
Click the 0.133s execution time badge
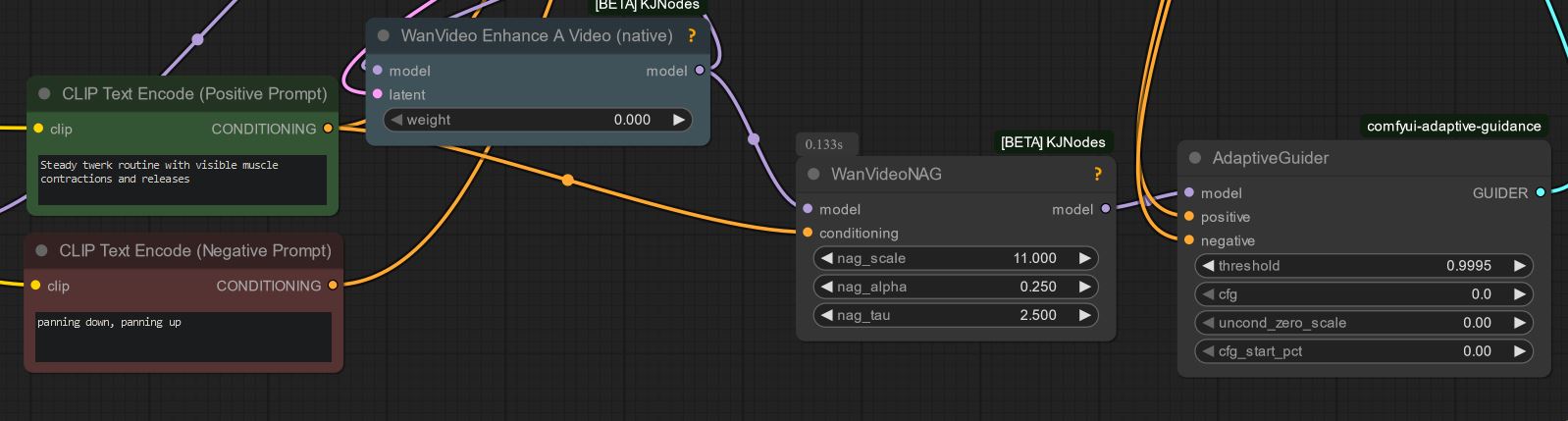point(824,144)
